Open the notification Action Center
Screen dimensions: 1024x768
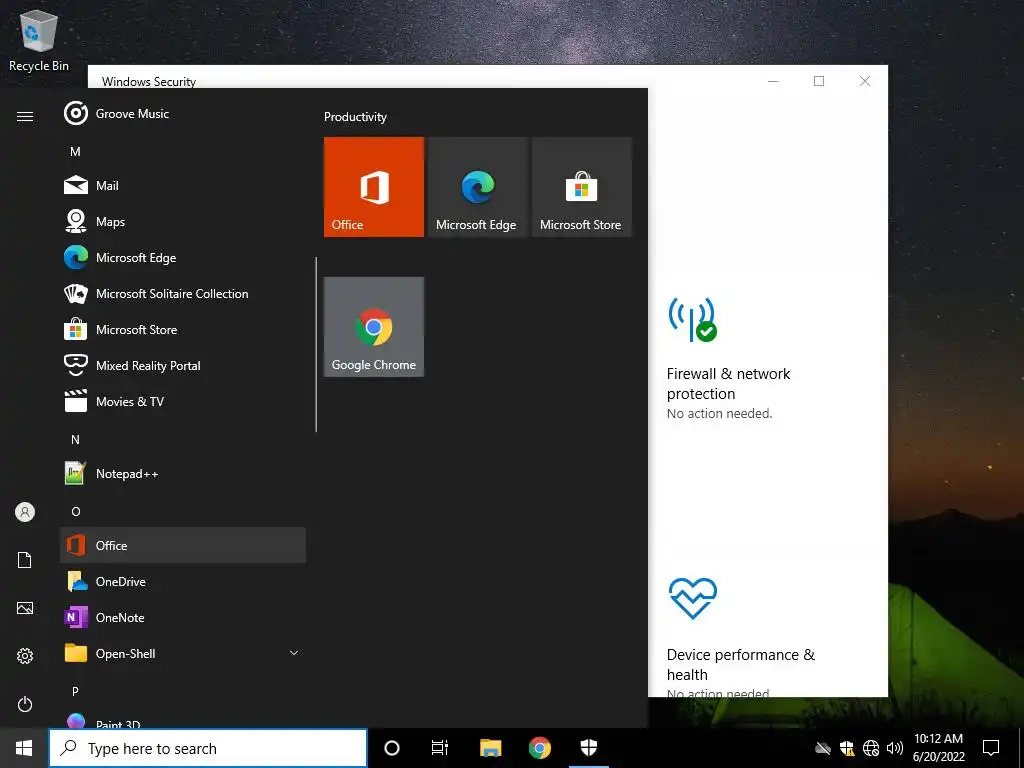pyautogui.click(x=991, y=748)
